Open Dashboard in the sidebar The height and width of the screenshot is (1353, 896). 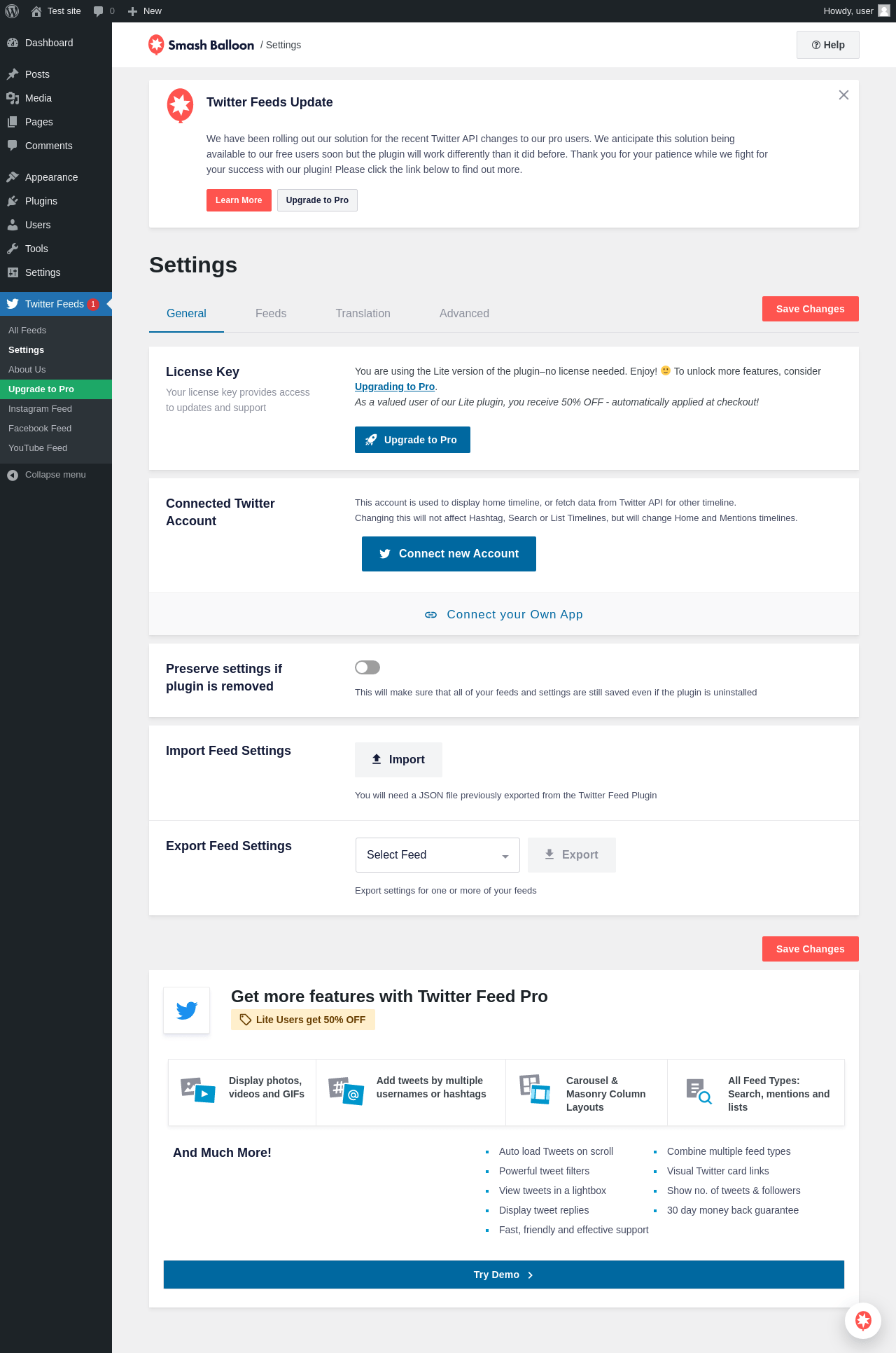click(56, 43)
